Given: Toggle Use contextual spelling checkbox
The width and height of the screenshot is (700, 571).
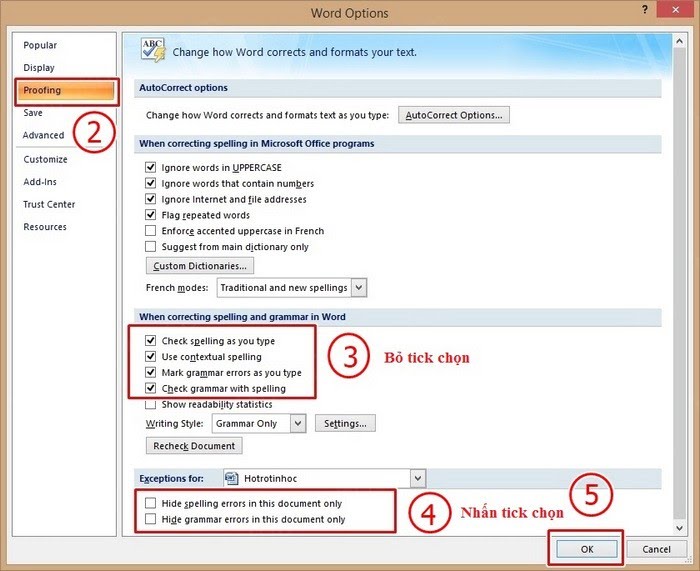Looking at the screenshot, I should click(x=151, y=357).
